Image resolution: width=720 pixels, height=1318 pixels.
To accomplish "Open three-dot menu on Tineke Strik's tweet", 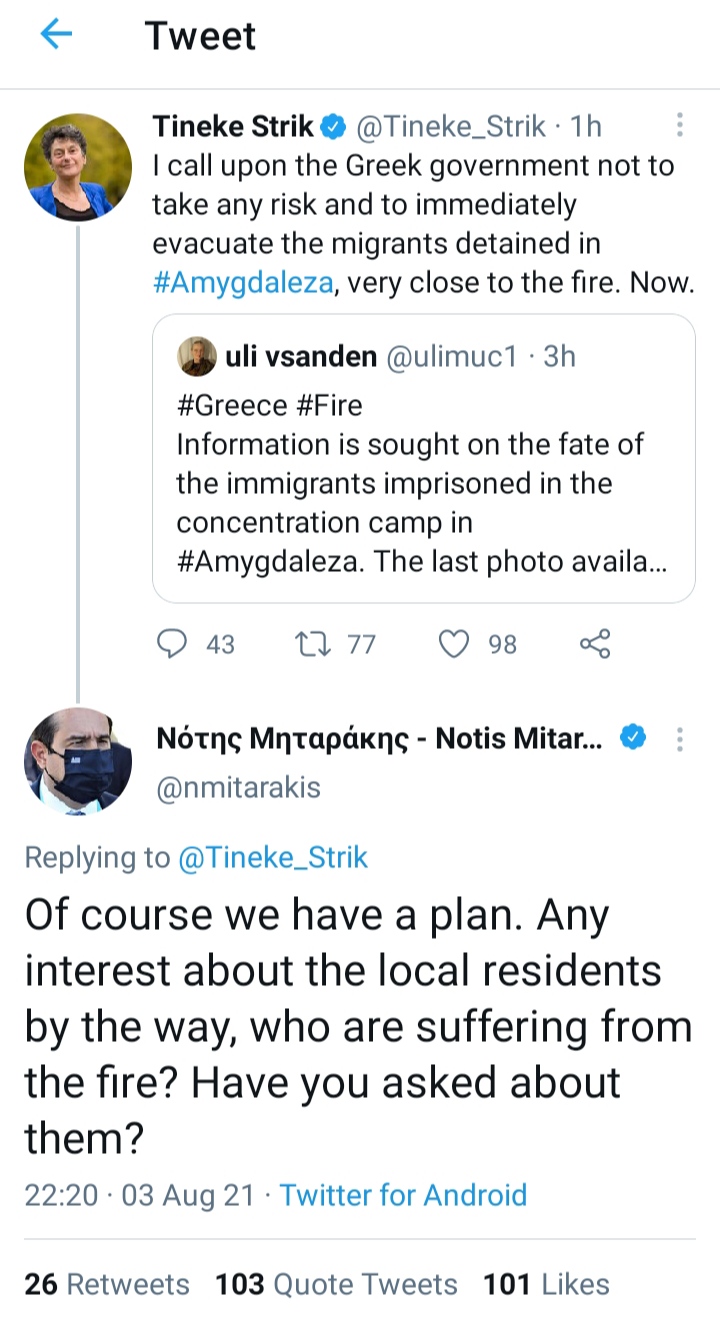I will tap(680, 126).
